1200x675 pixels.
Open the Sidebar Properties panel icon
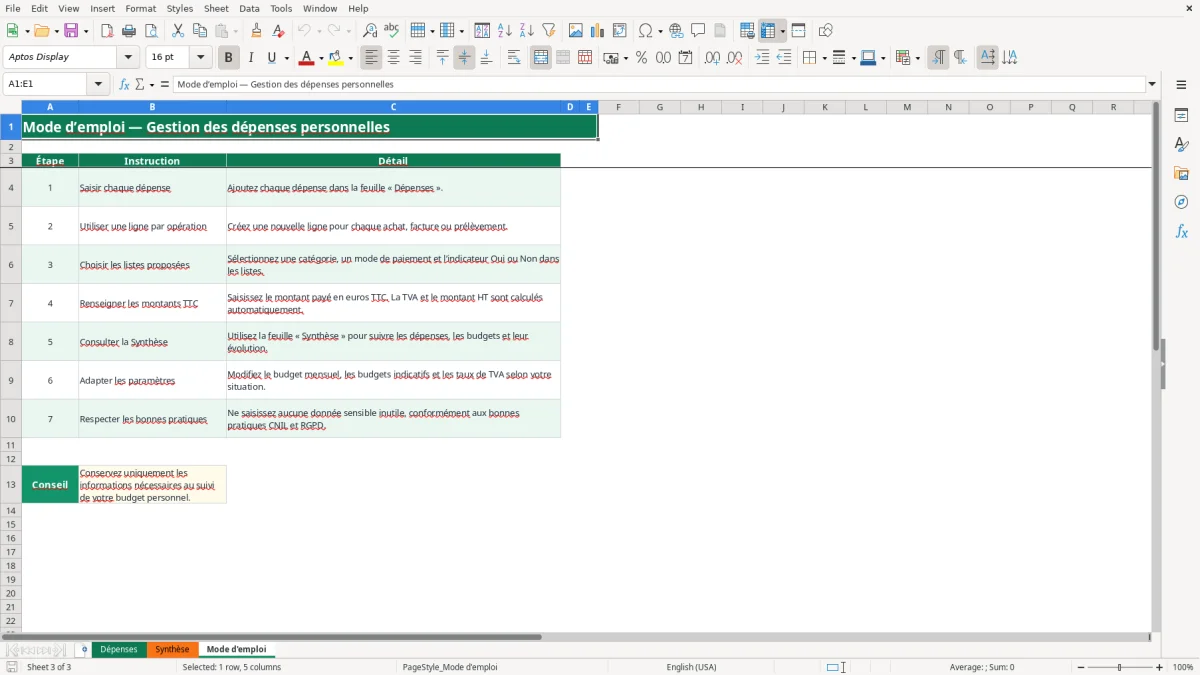[x=1181, y=115]
